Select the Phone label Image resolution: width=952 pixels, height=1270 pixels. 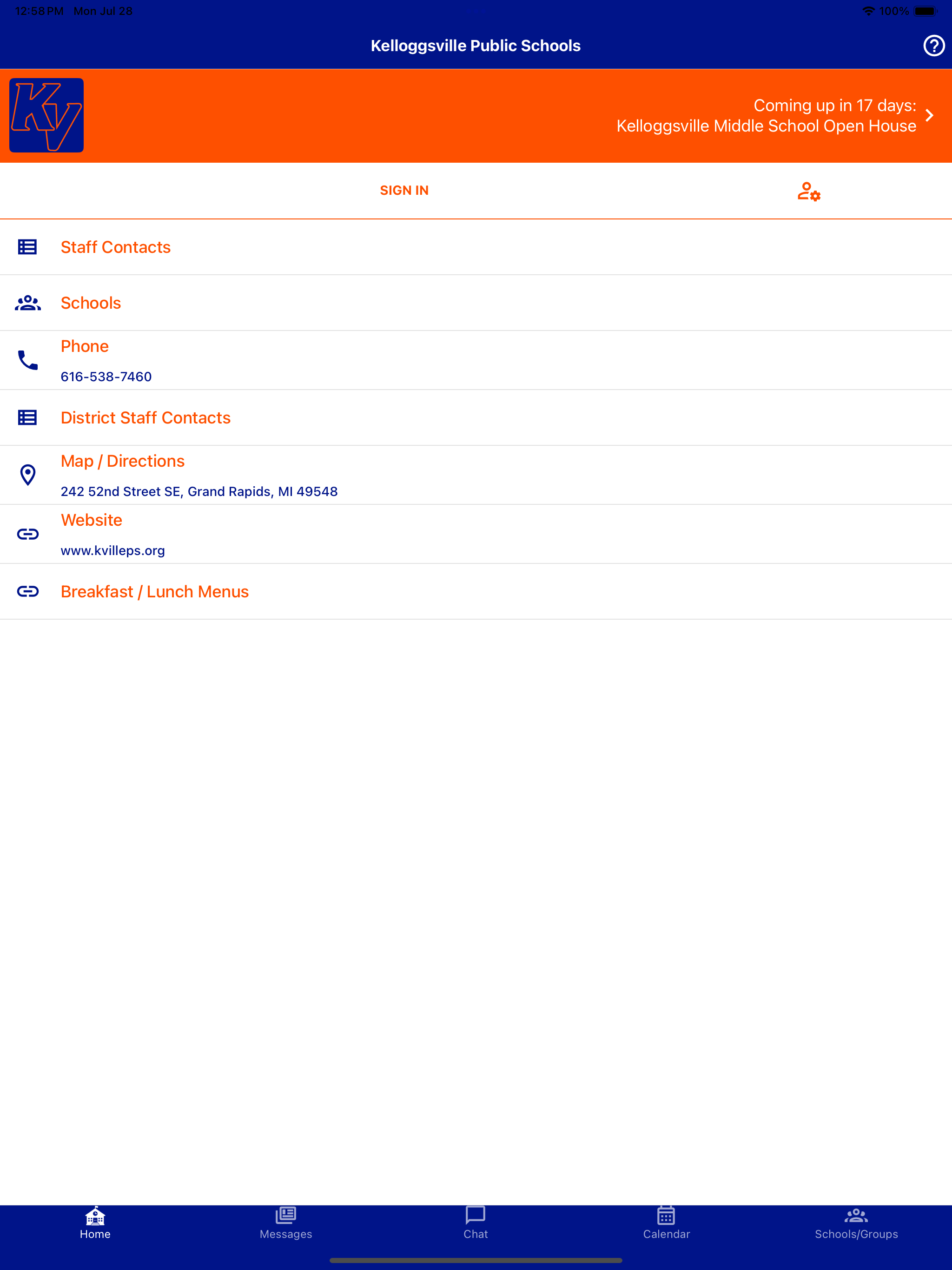(x=85, y=346)
